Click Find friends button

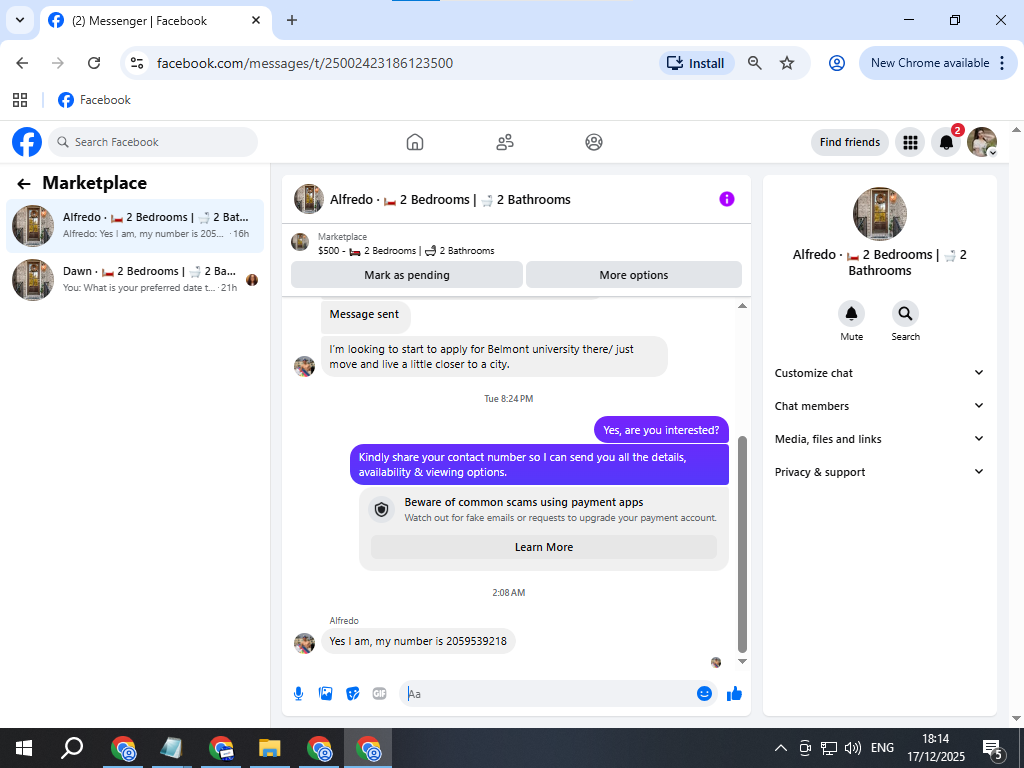coord(850,142)
